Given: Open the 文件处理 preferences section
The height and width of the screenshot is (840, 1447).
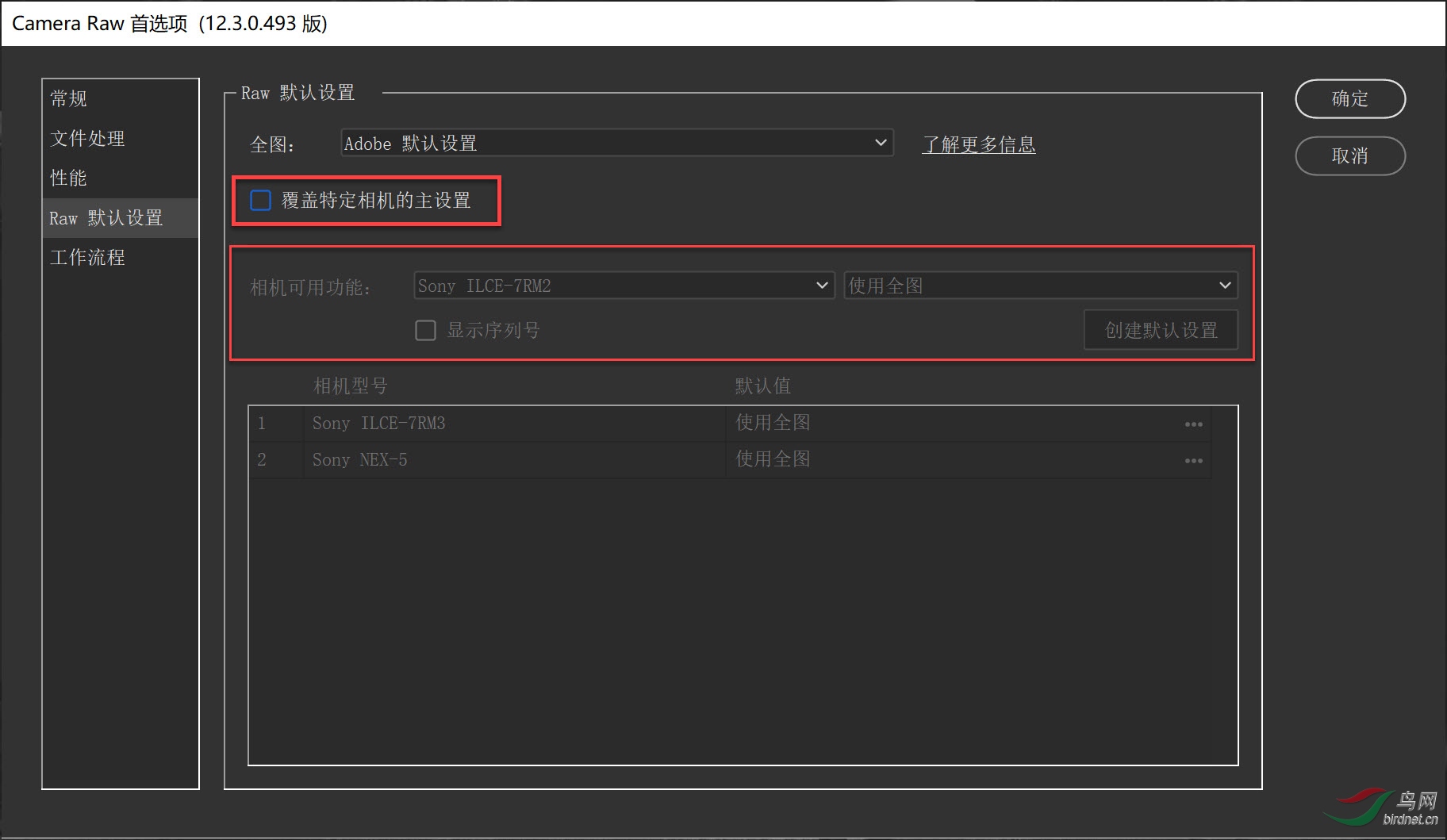Looking at the screenshot, I should click(x=87, y=139).
